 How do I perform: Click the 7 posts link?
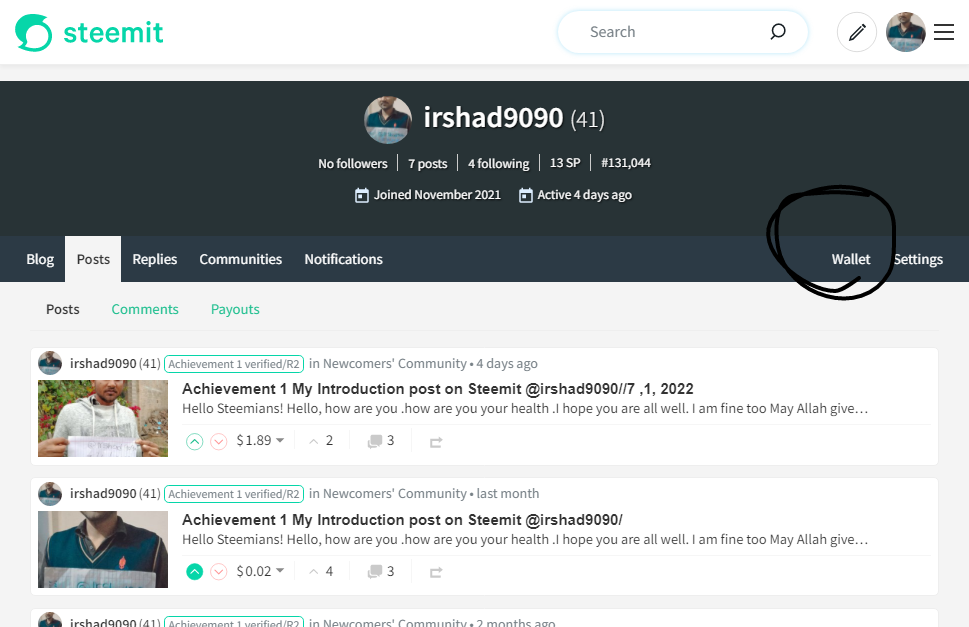pyautogui.click(x=428, y=163)
